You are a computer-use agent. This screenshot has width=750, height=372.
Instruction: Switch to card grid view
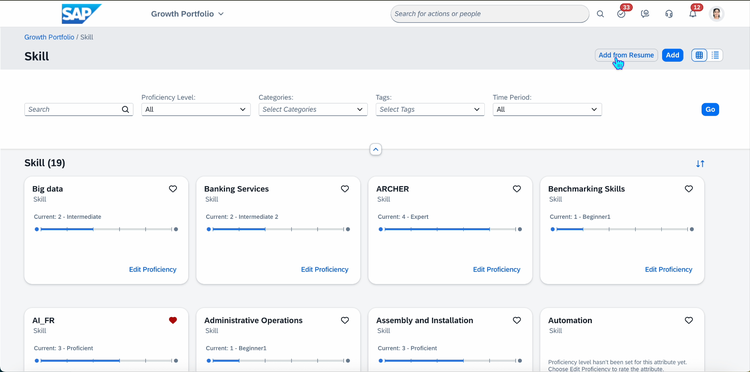pos(699,55)
